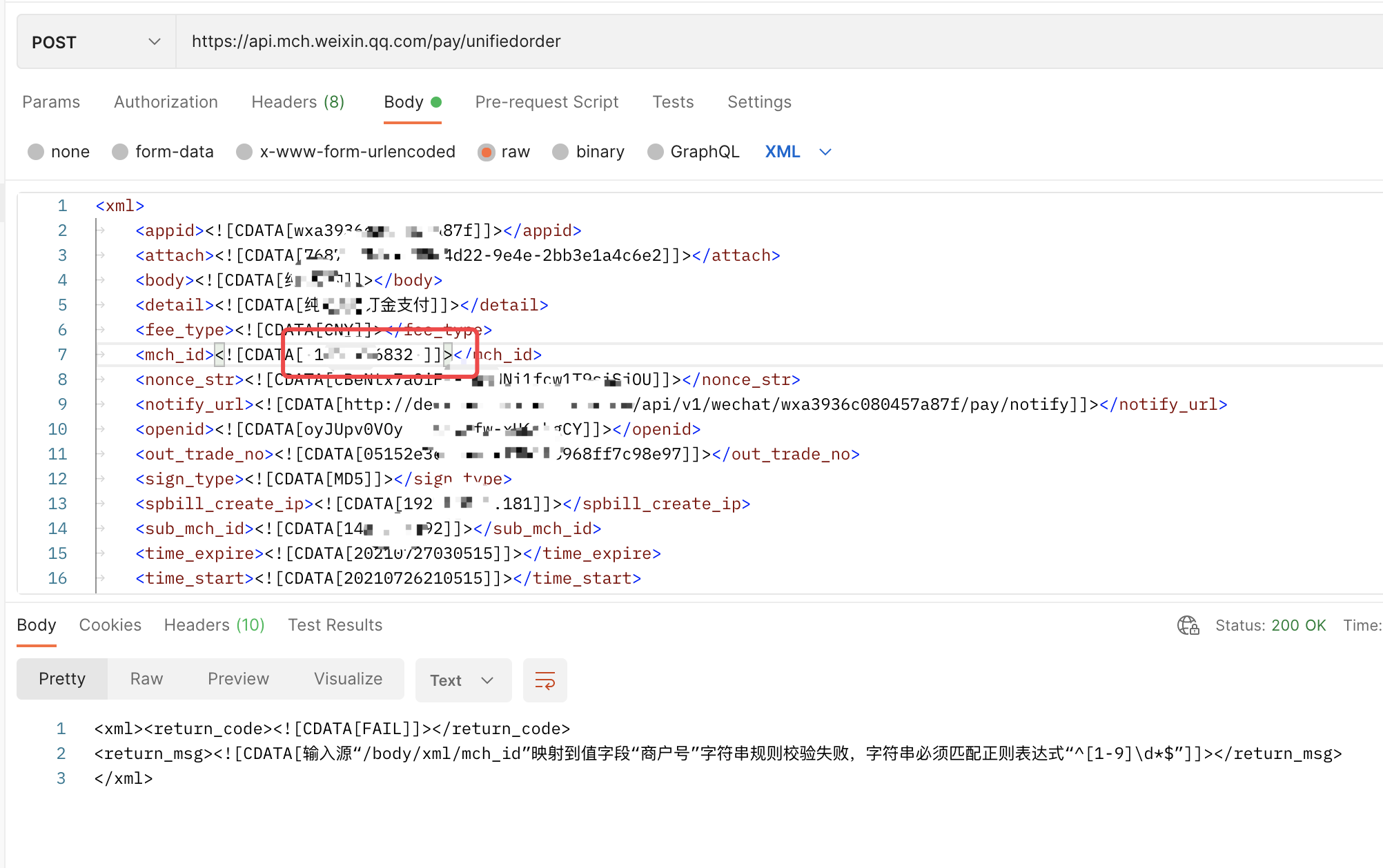Open the Text response format dropdown
This screenshot has height=868, width=1383.
point(462,680)
